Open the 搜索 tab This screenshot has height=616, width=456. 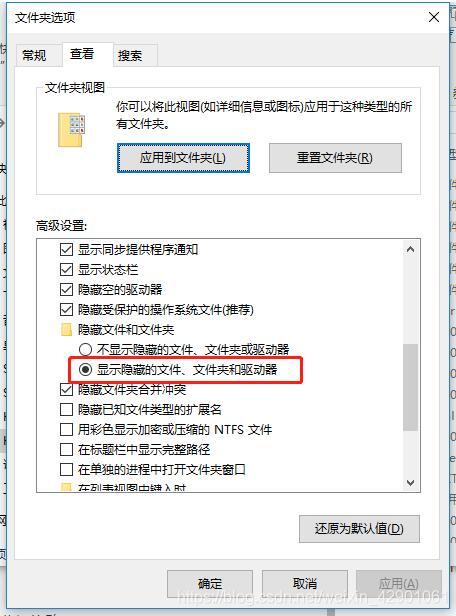(130, 55)
